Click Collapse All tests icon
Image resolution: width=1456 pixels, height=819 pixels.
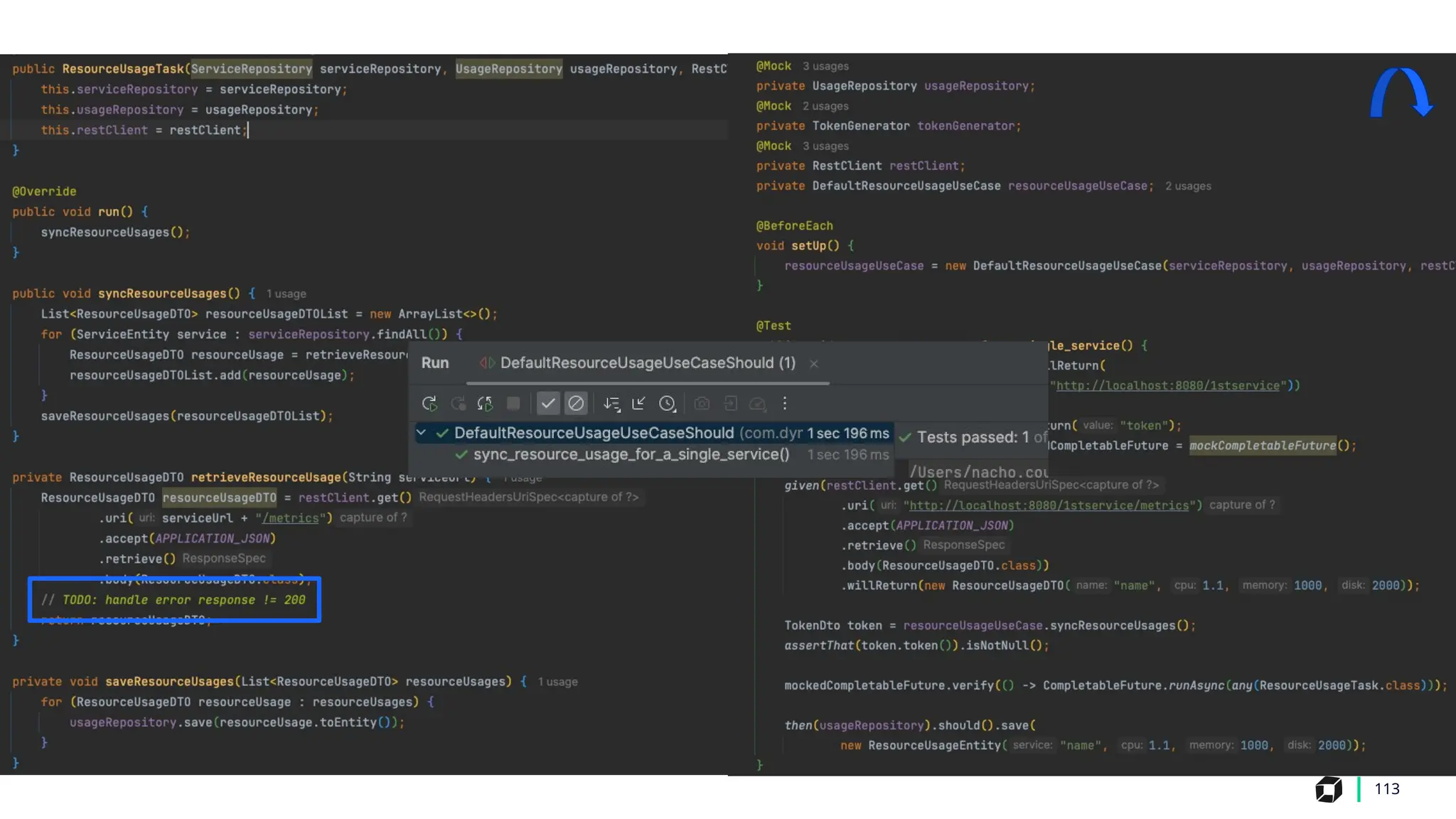(x=638, y=404)
